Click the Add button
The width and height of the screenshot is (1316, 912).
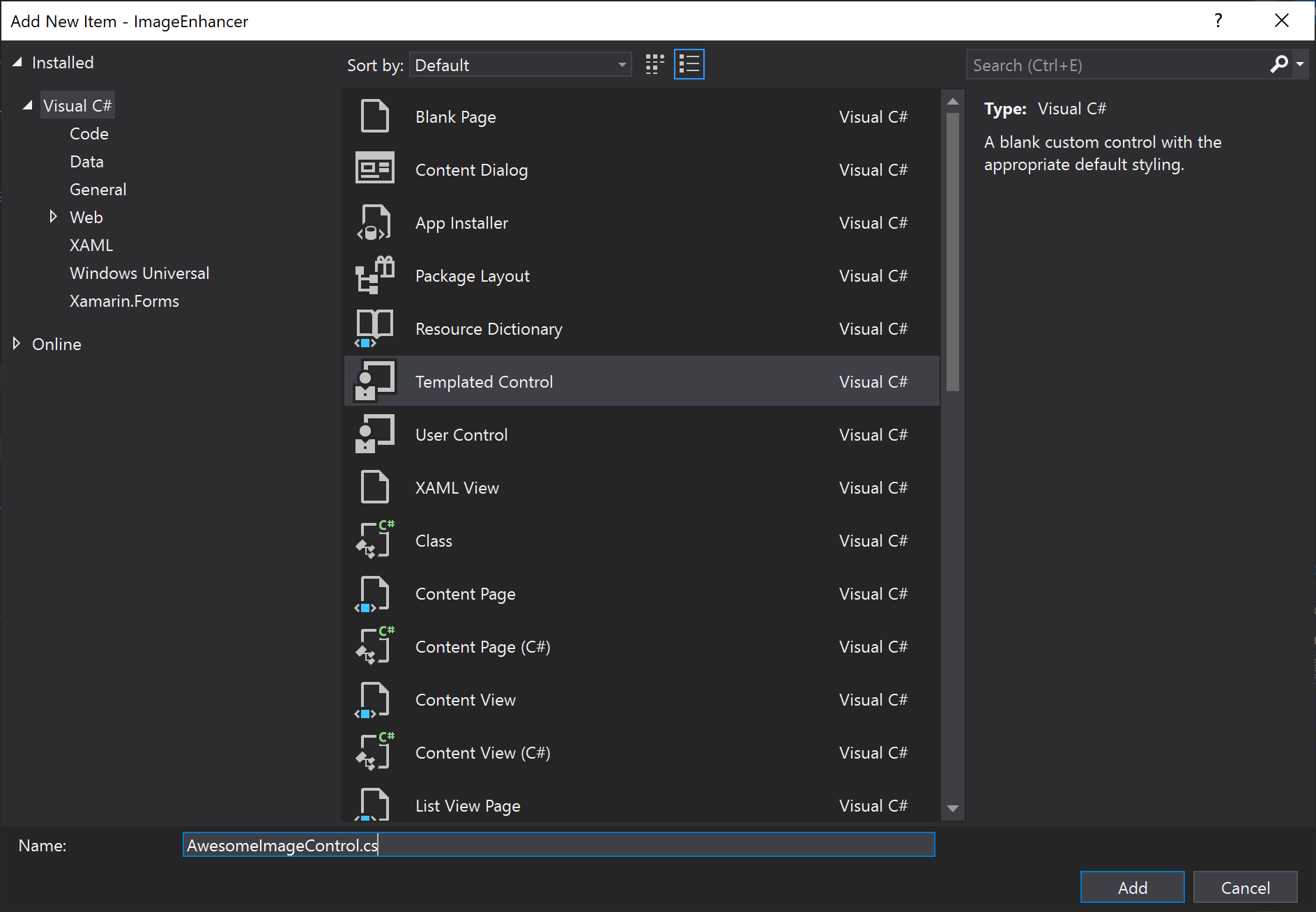pyautogui.click(x=1132, y=887)
